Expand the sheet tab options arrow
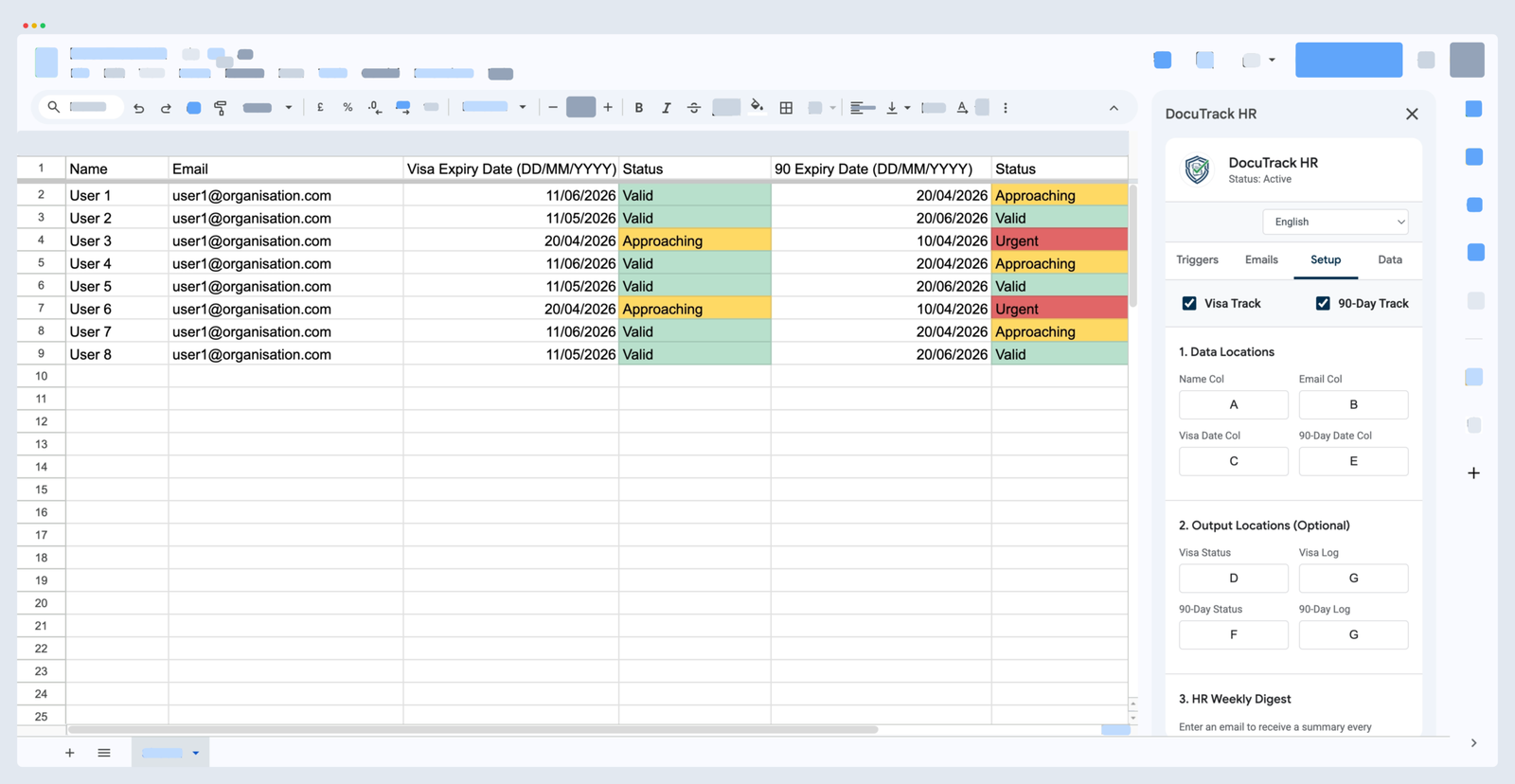Screen dimensions: 1515x784 coord(196,753)
